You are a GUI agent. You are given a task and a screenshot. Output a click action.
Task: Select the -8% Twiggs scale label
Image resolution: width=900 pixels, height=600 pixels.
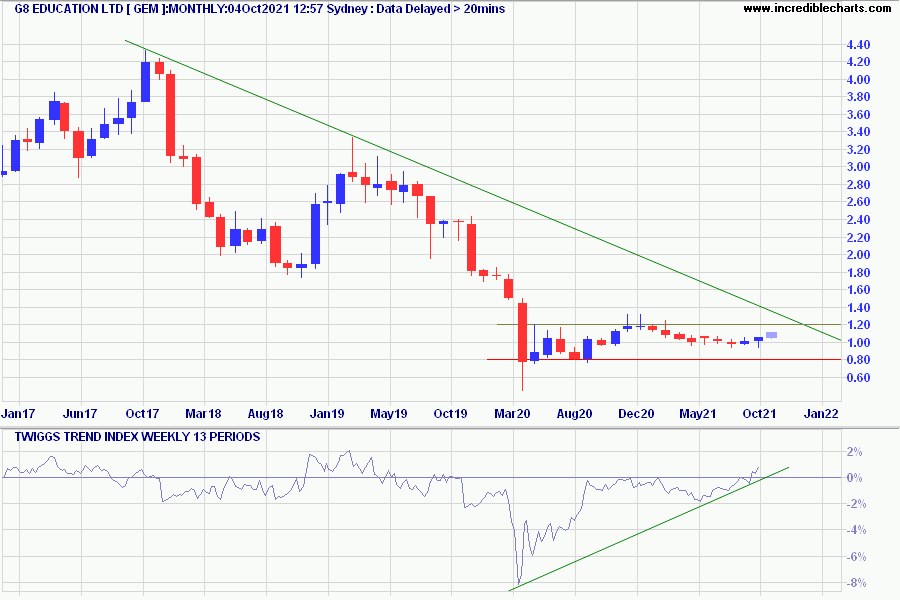click(x=856, y=583)
